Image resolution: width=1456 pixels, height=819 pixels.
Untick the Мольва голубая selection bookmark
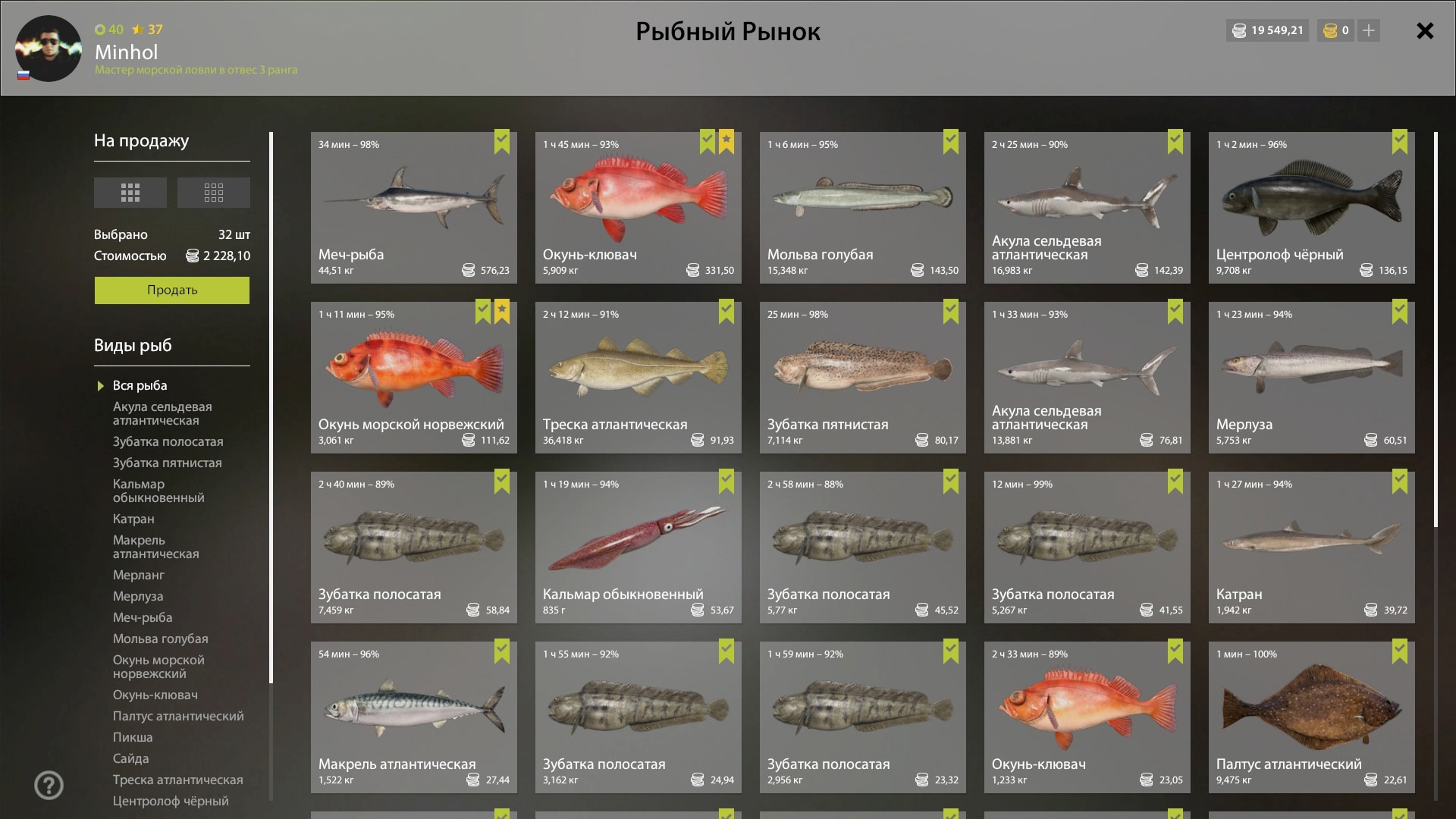pyautogui.click(x=951, y=142)
